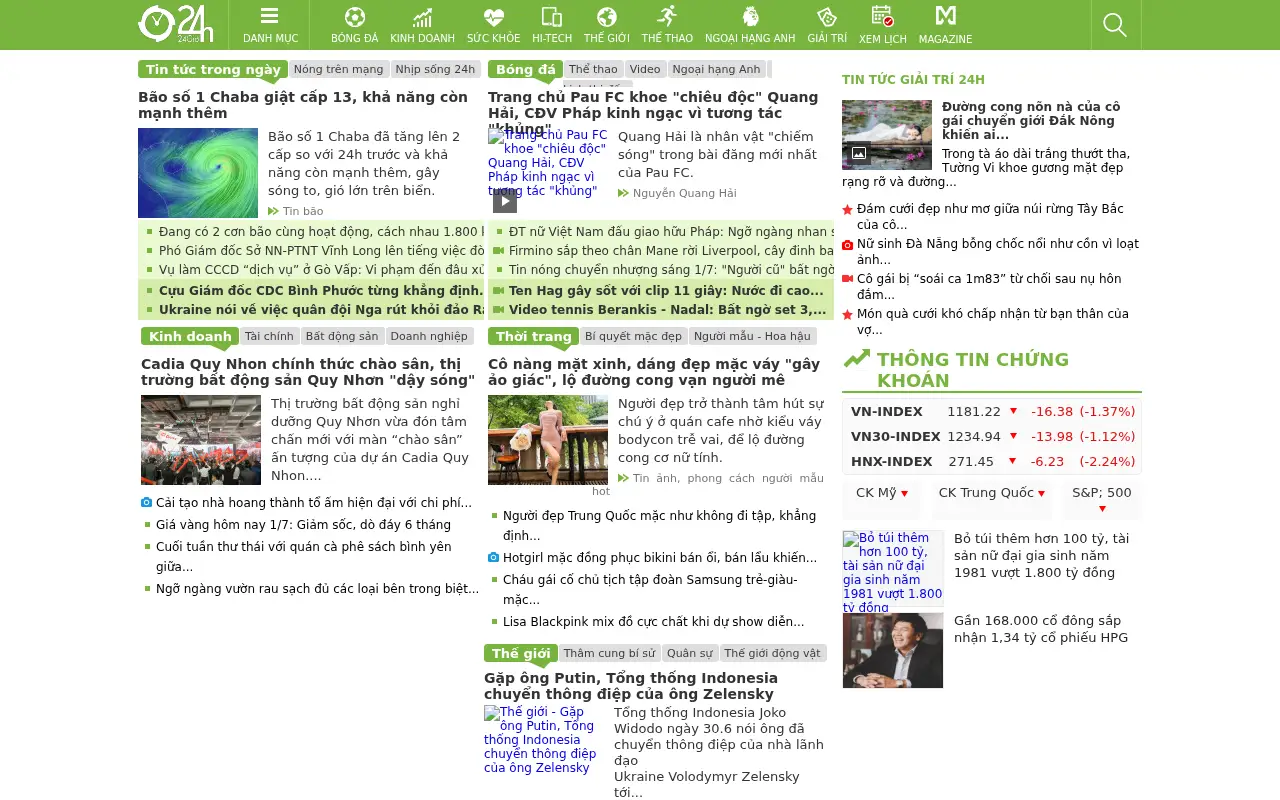The image size is (1280, 800).
Task: Open Gần 168.000 cổ đông HPG article
Action: click(1041, 629)
